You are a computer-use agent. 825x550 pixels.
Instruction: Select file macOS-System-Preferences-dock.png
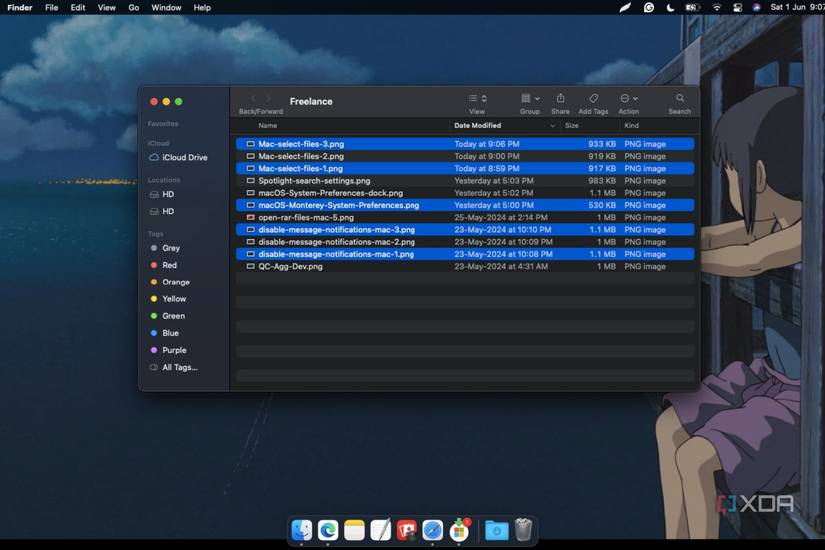(465, 193)
